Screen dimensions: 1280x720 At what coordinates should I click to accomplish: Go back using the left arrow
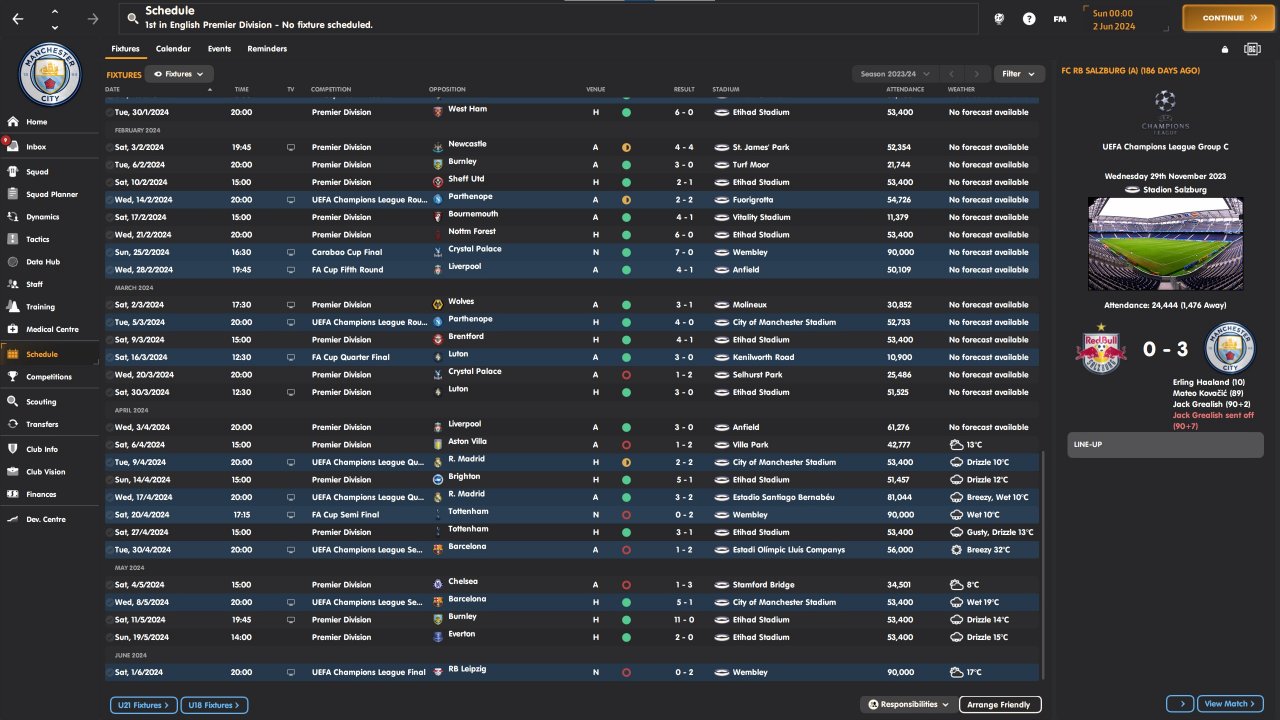[19, 18]
